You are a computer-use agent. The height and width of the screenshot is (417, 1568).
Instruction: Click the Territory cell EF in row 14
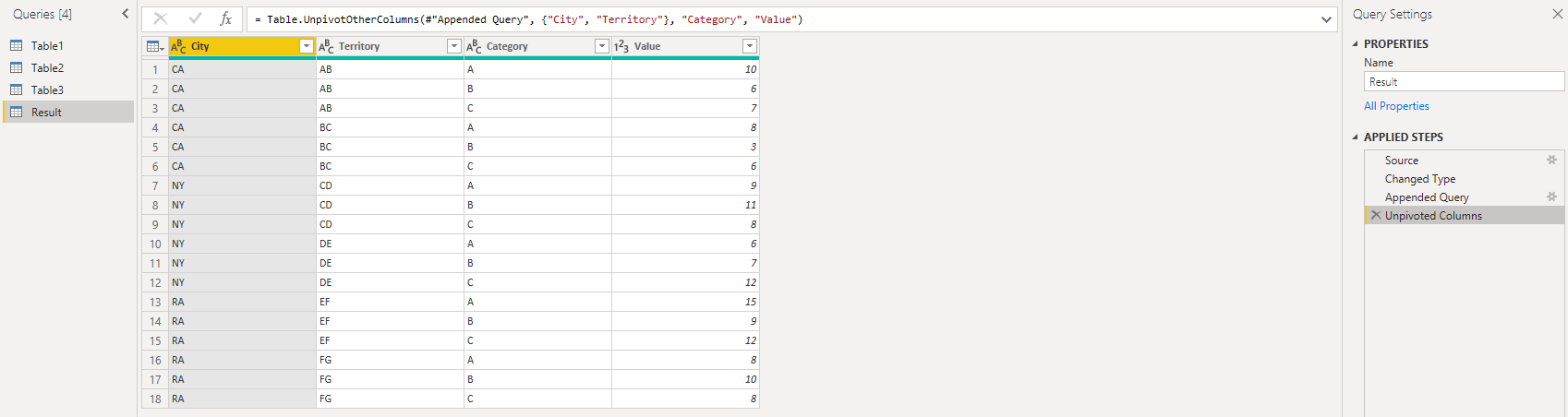pos(390,321)
